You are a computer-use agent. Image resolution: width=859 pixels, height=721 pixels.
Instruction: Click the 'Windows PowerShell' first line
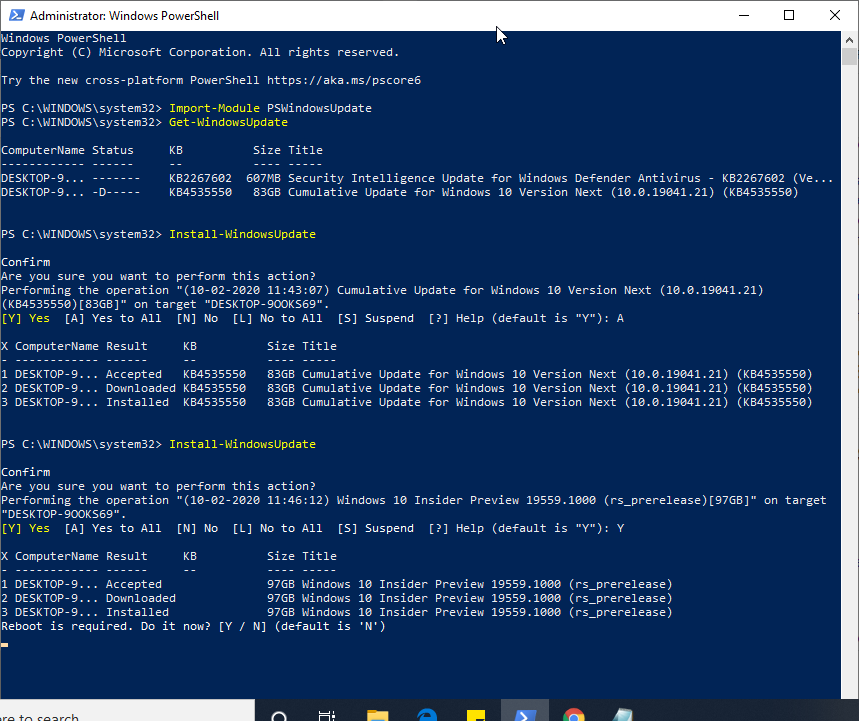(x=64, y=38)
